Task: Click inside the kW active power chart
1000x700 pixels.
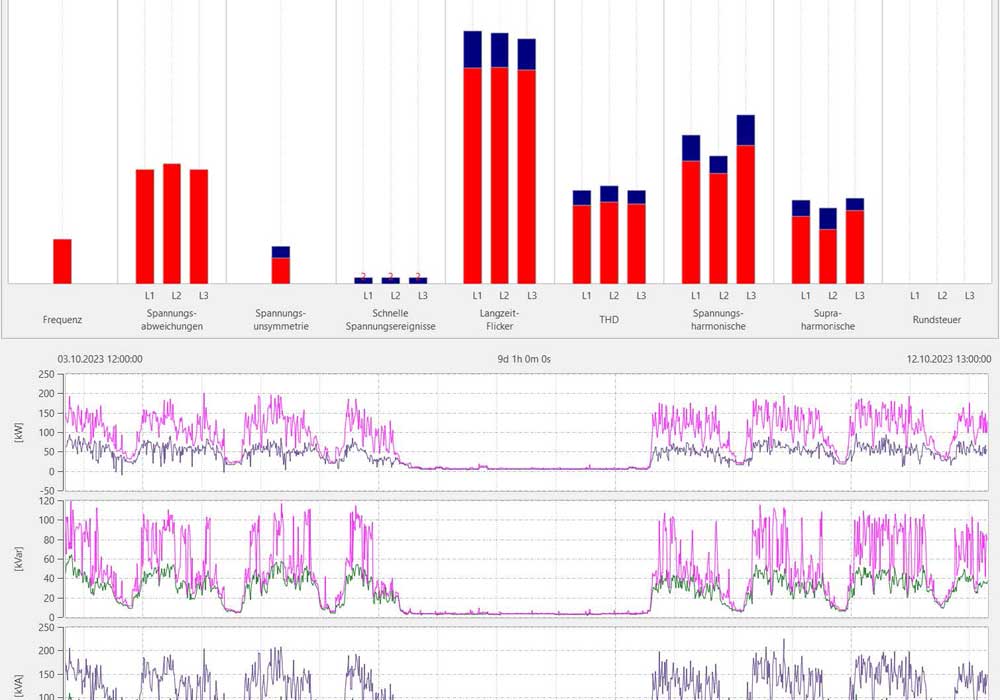Action: [x=526, y=432]
